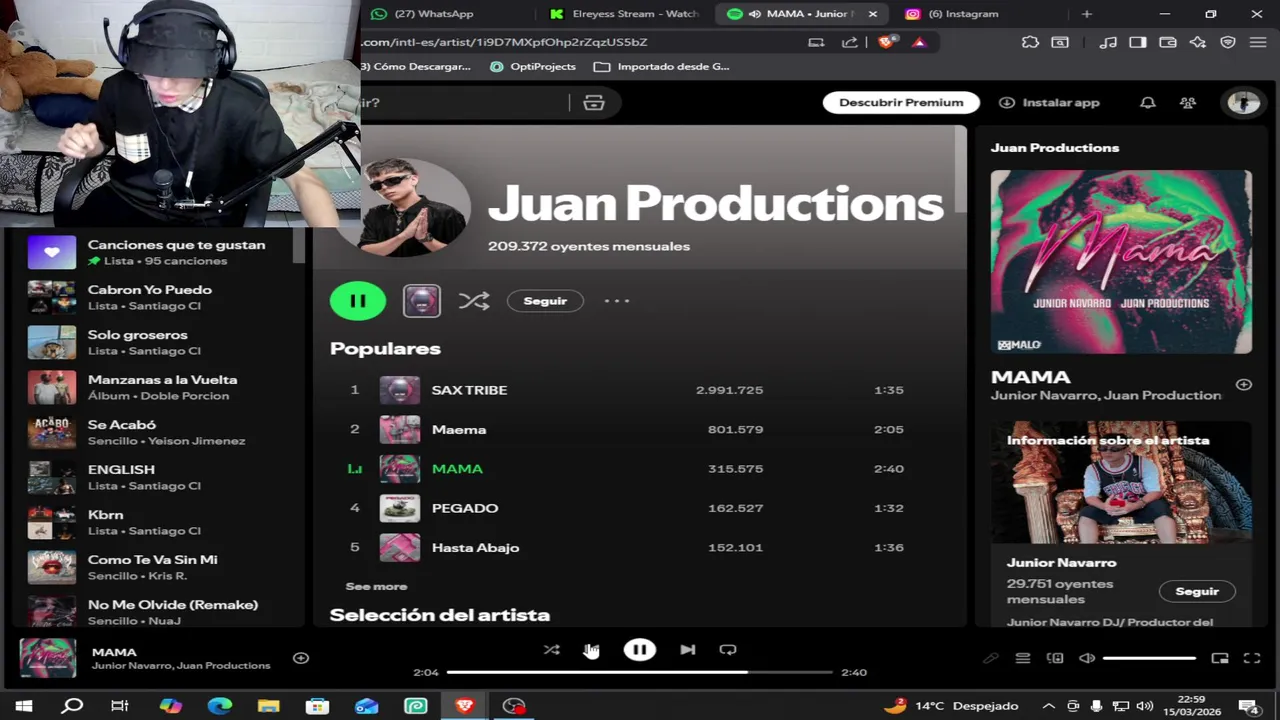This screenshot has width=1280, height=720.
Task: Open Explorar icon in Spotify search bar
Action: 594,103
